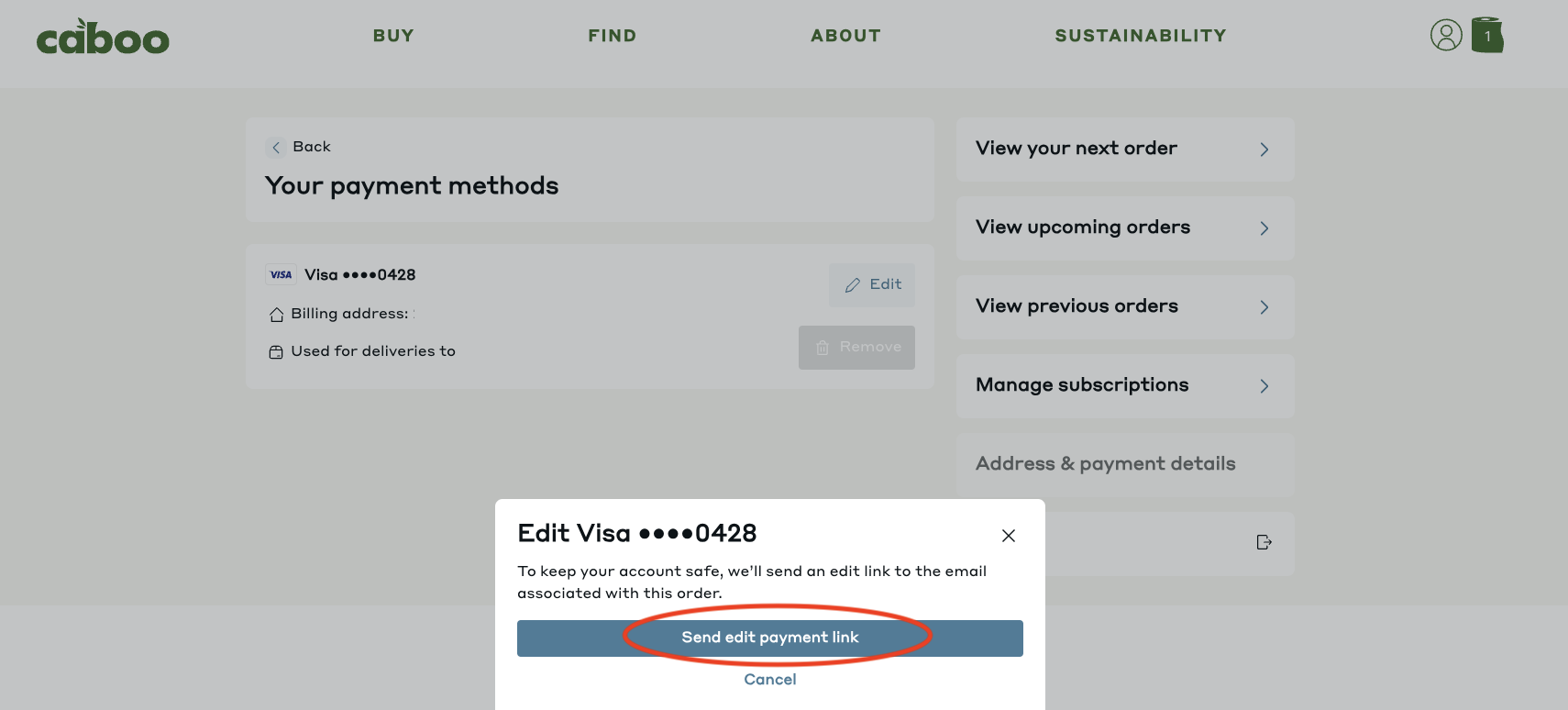The image size is (1568, 710).
Task: Click the Cancel link in dialog
Action: pyautogui.click(x=770, y=680)
